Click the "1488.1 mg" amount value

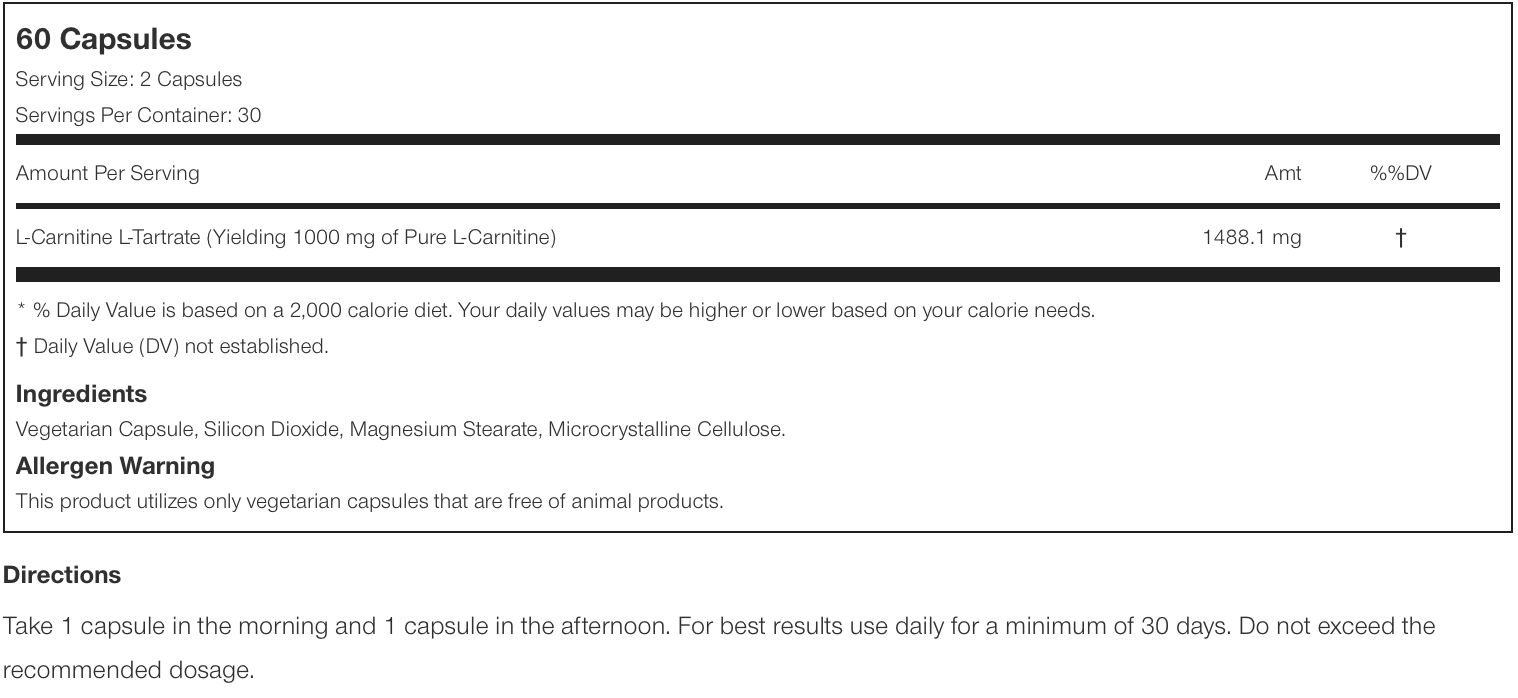click(1252, 237)
